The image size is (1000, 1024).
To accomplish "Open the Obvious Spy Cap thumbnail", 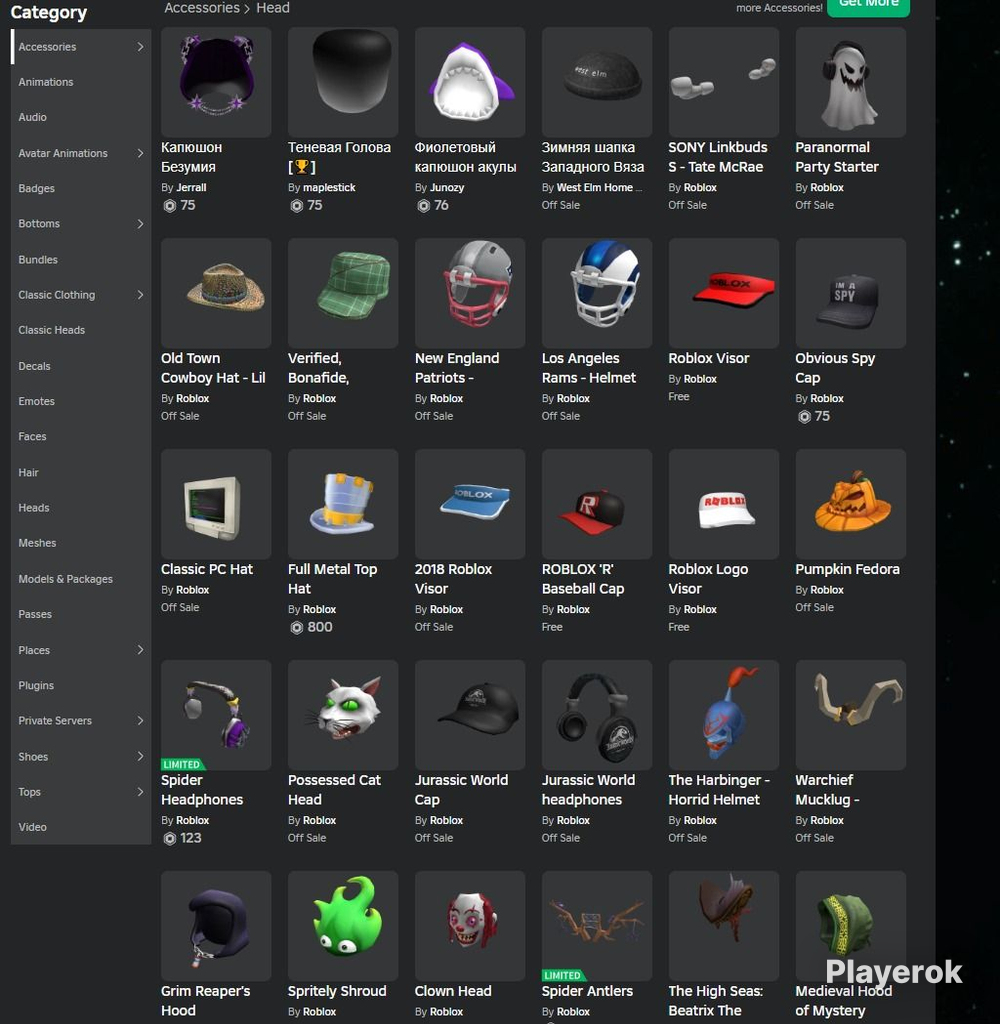I will point(850,293).
